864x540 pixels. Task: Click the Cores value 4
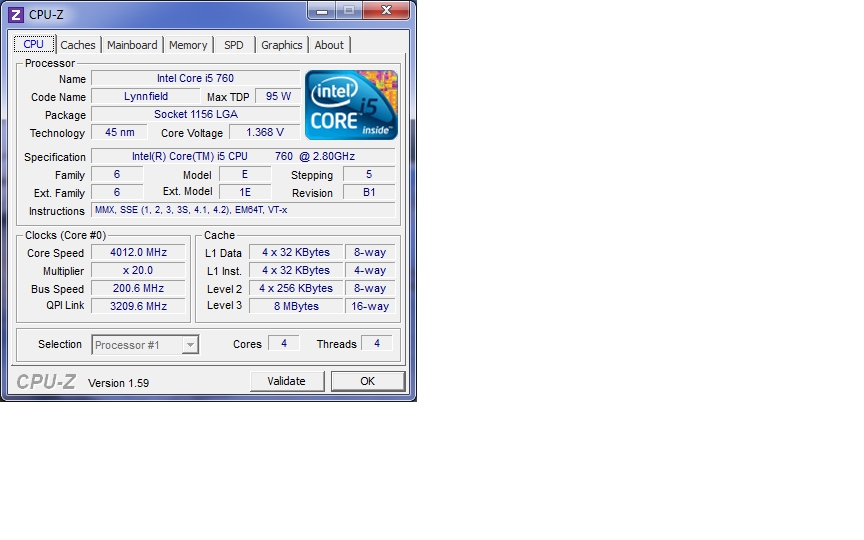(x=284, y=343)
